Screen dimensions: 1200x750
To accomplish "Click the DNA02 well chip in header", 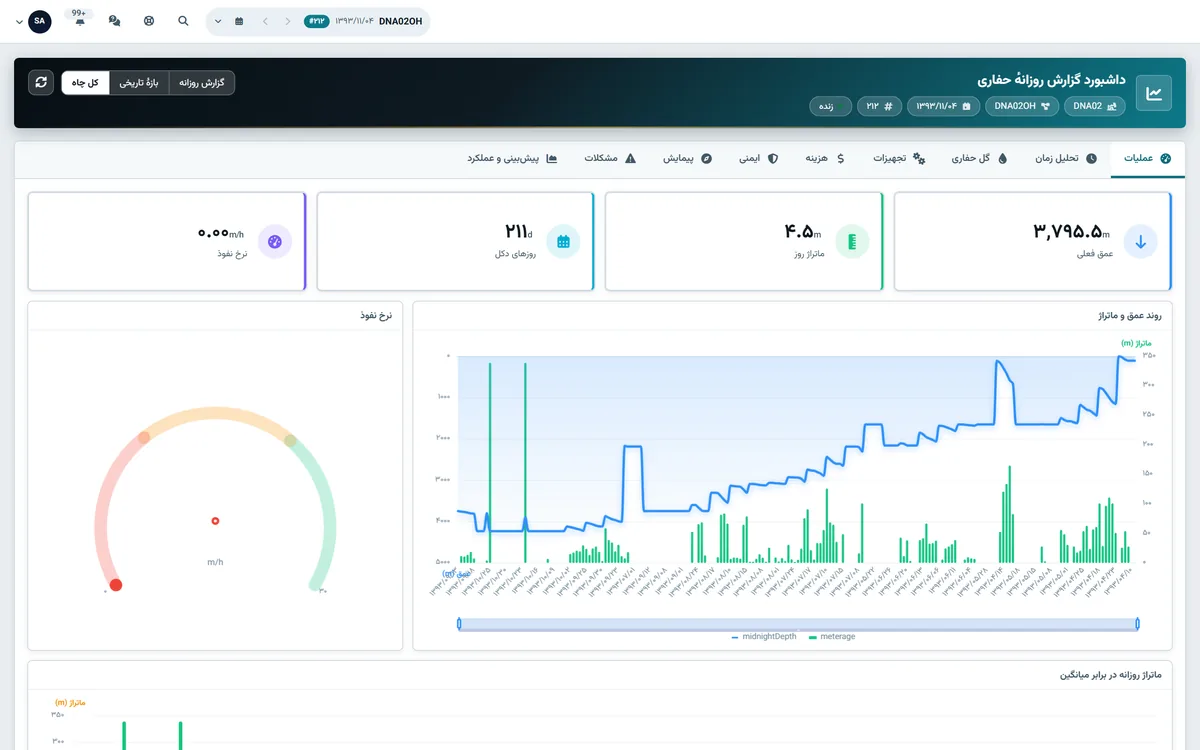I will (1095, 106).
